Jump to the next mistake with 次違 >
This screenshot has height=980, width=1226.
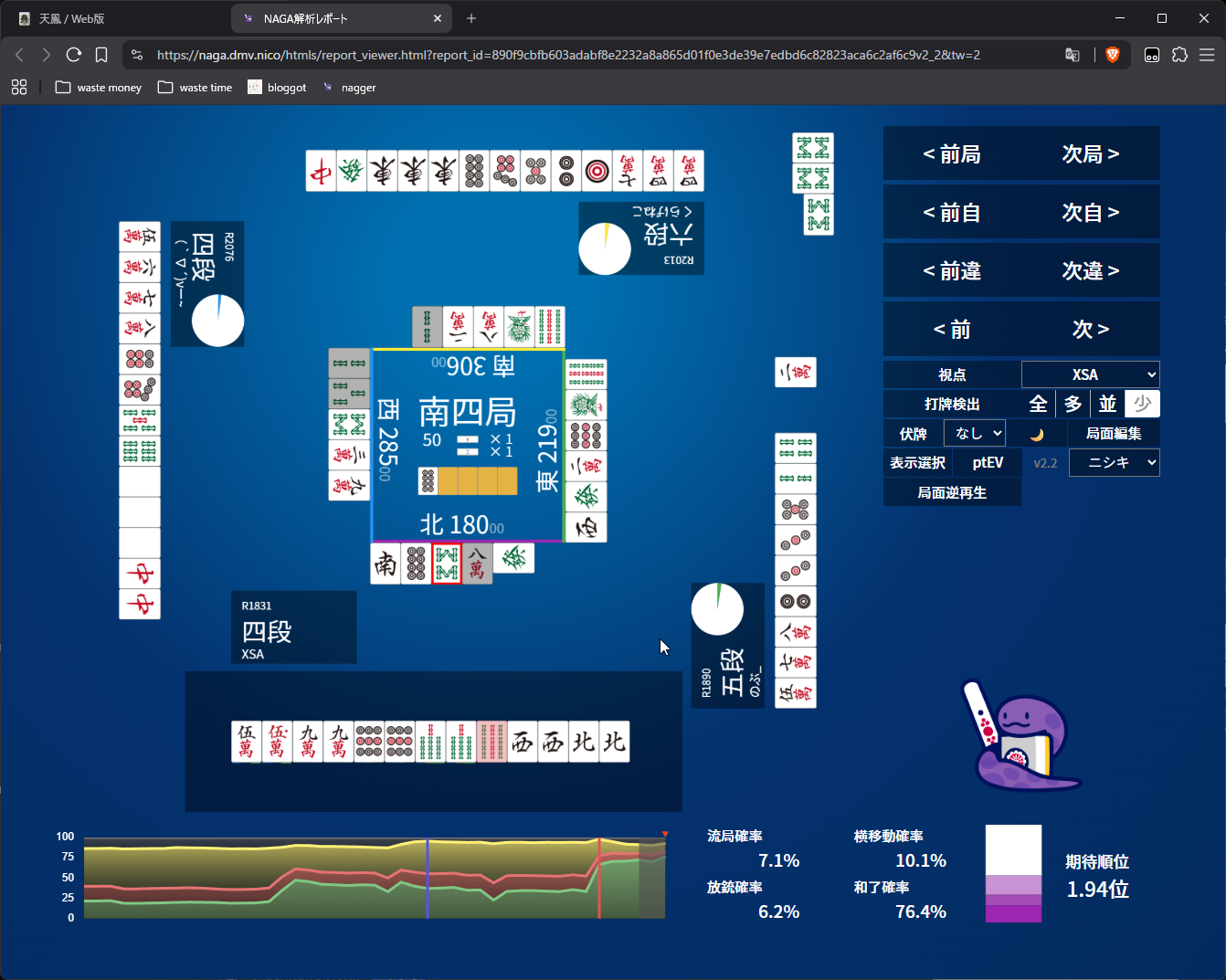coord(1091,271)
